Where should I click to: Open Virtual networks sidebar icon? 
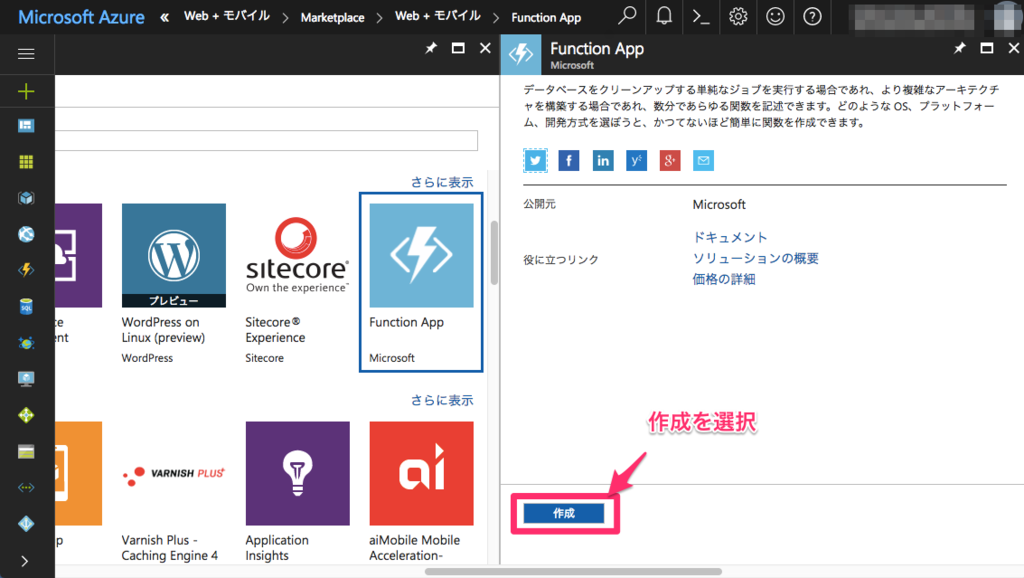pos(26,487)
